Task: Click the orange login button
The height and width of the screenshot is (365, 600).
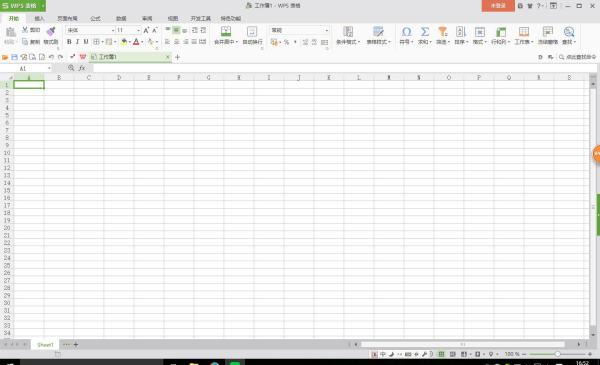Action: coord(498,6)
